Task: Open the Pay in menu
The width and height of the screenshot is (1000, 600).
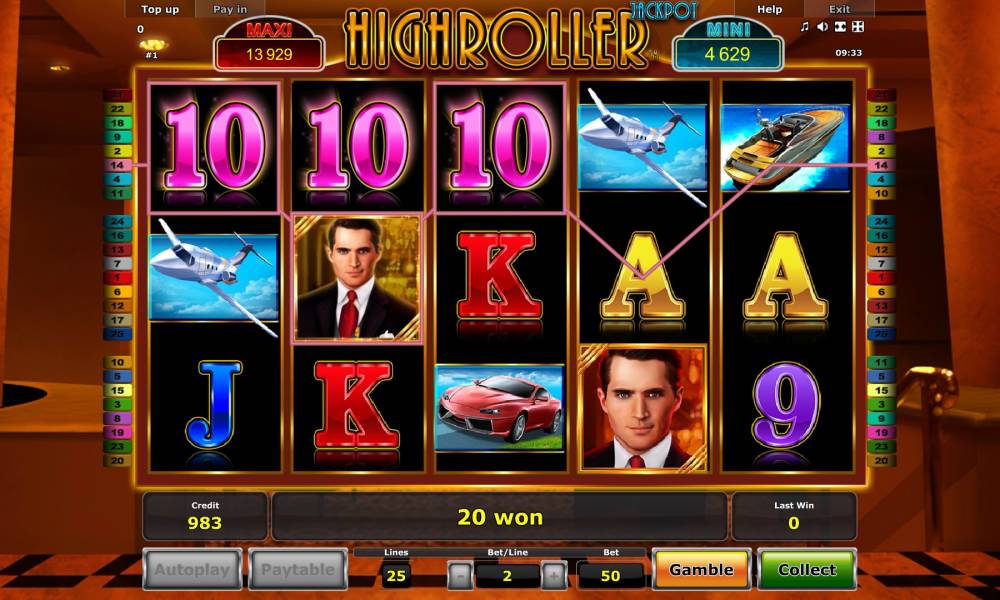Action: click(x=230, y=9)
